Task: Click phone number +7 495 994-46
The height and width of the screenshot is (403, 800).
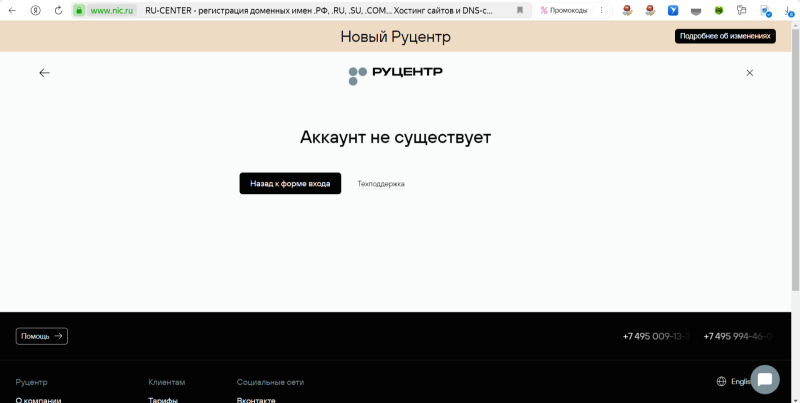Action: (x=738, y=336)
